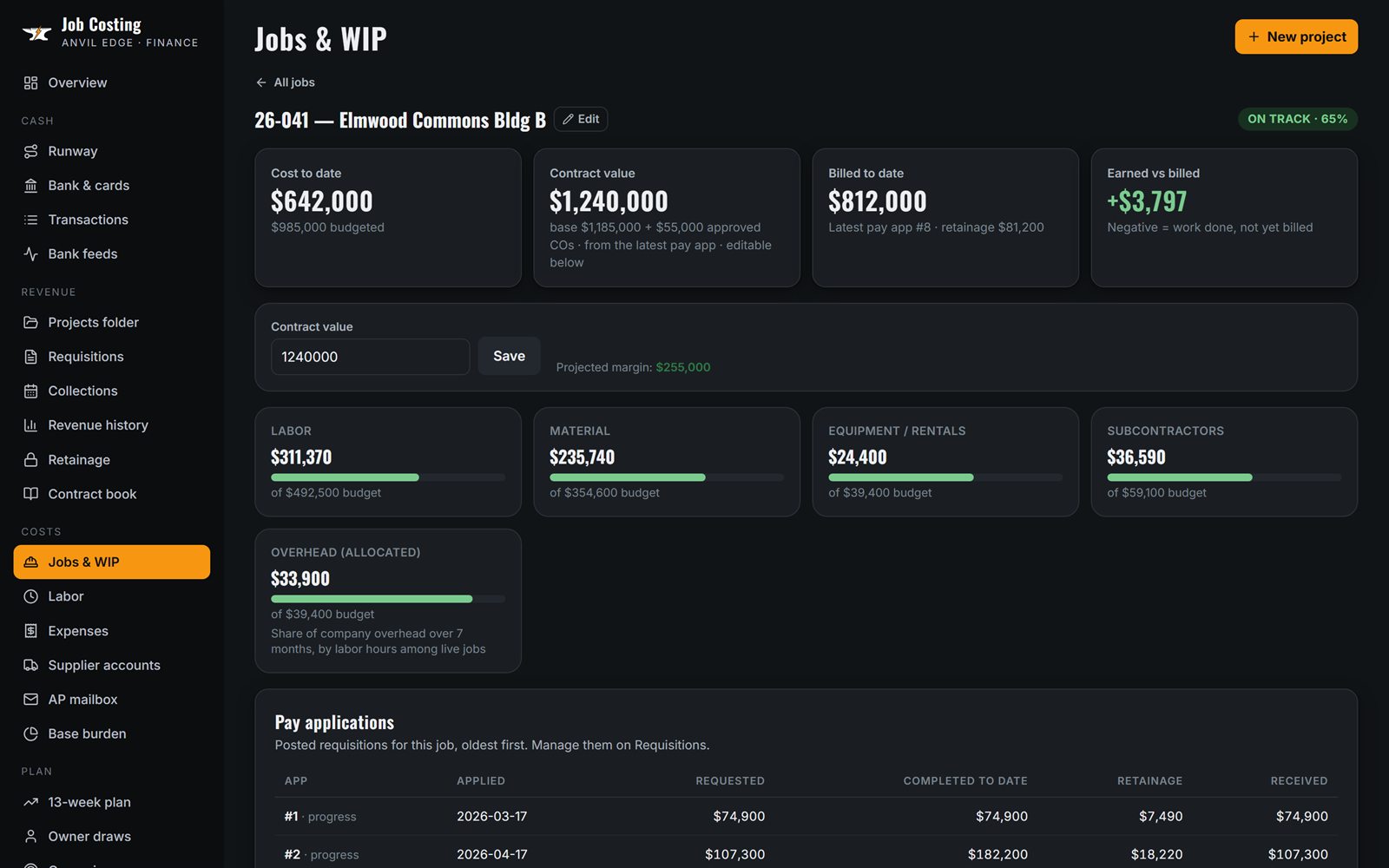Click the Material budget progress bar
This screenshot has width=1389, height=868.
click(x=667, y=477)
